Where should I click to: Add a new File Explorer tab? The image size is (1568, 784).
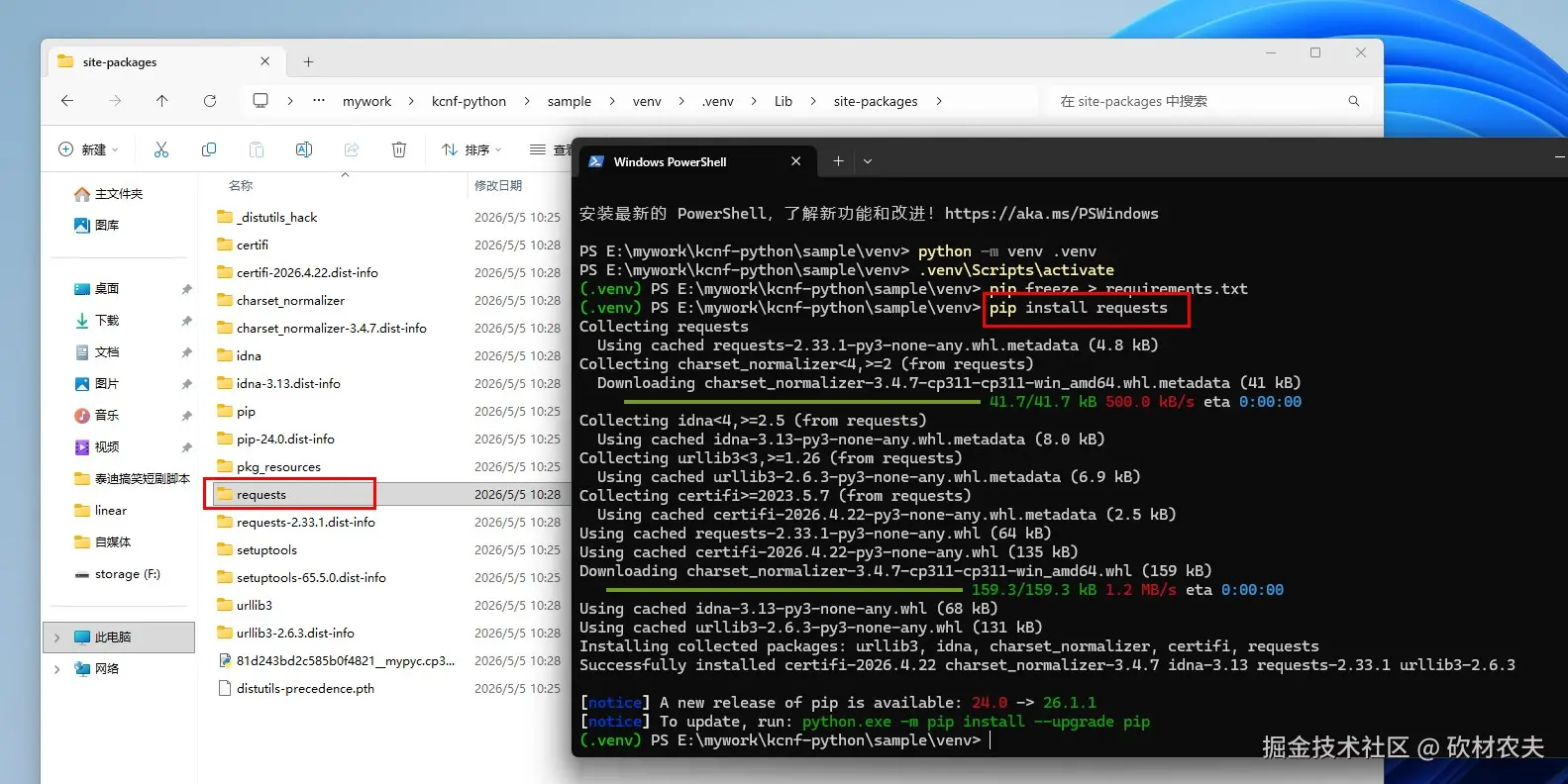click(309, 62)
